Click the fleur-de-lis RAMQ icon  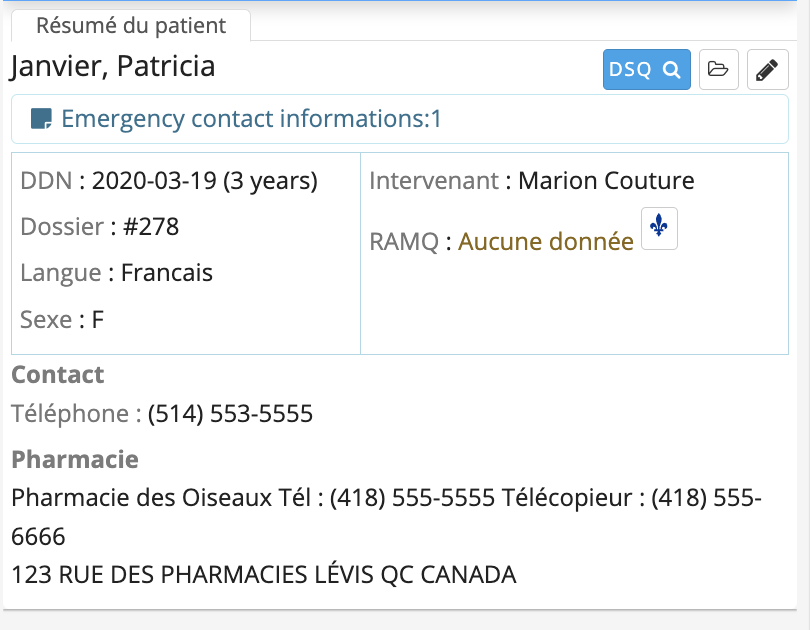[x=659, y=228]
